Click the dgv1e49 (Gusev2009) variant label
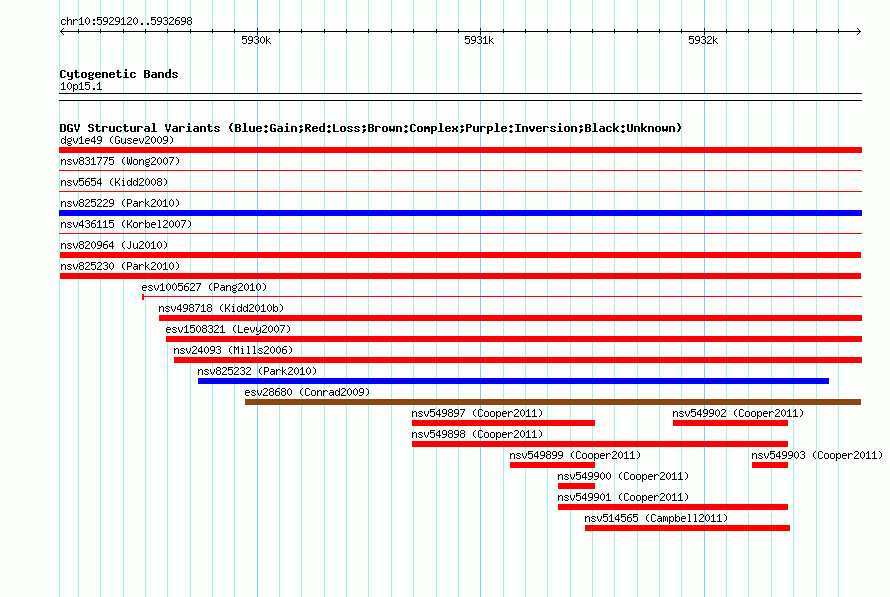This screenshot has height=597, width=890. (117, 140)
